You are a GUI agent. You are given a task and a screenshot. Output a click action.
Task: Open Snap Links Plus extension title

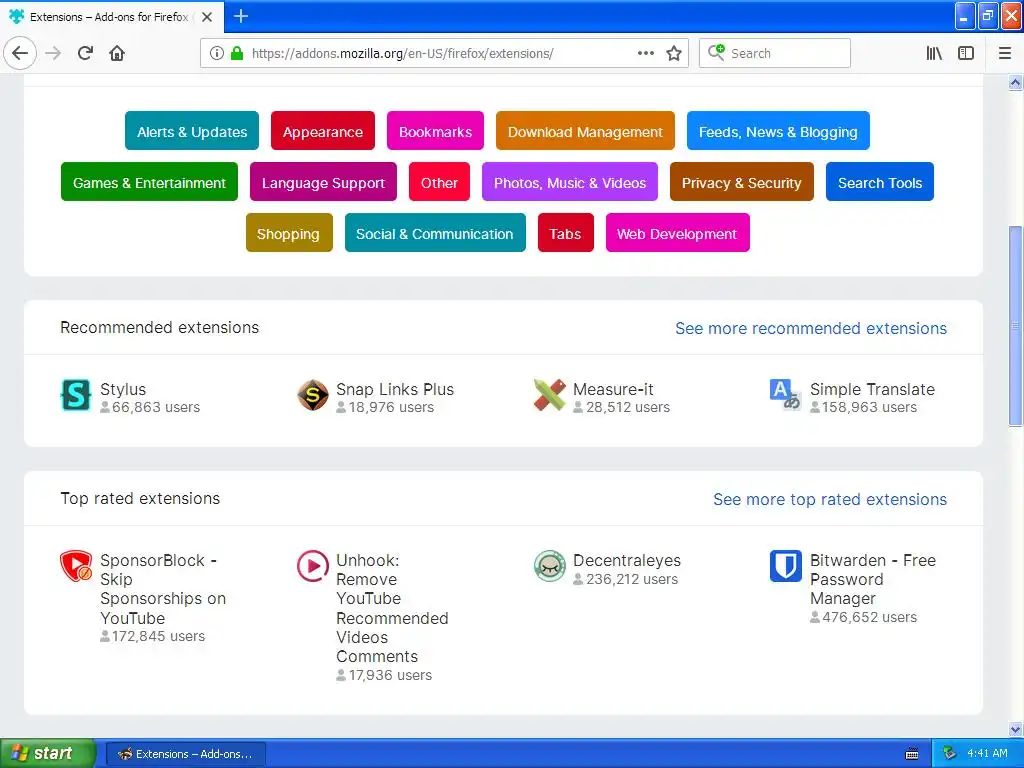[394, 389]
